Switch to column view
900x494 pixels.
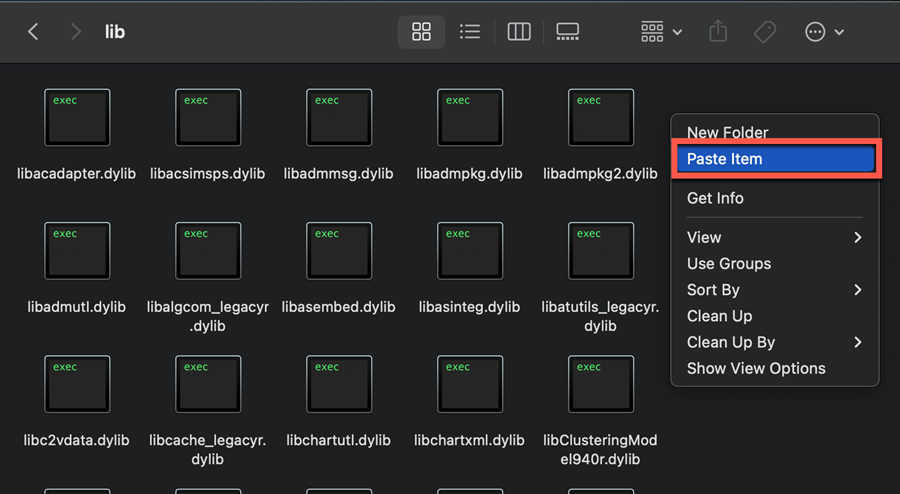click(x=519, y=32)
